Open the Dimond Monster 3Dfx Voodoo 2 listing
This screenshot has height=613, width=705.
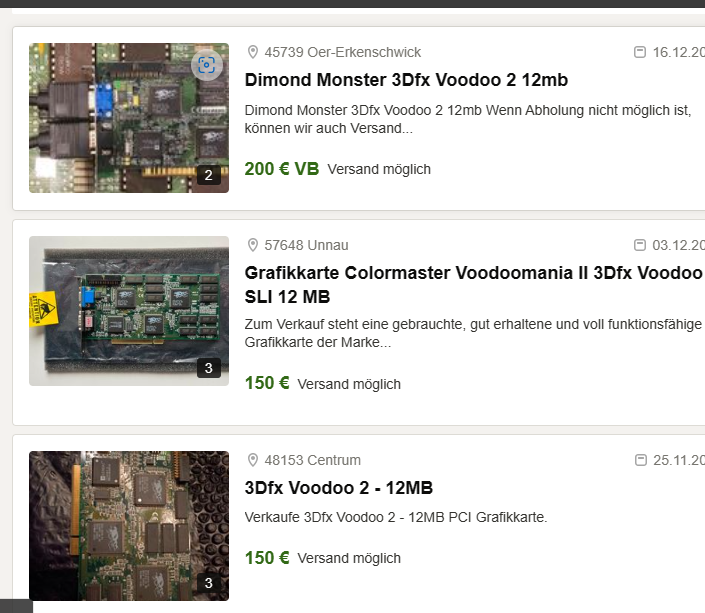pos(406,80)
